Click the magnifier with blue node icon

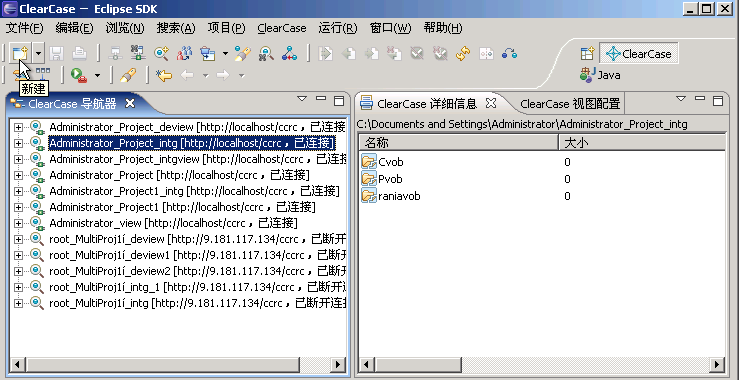266,53
